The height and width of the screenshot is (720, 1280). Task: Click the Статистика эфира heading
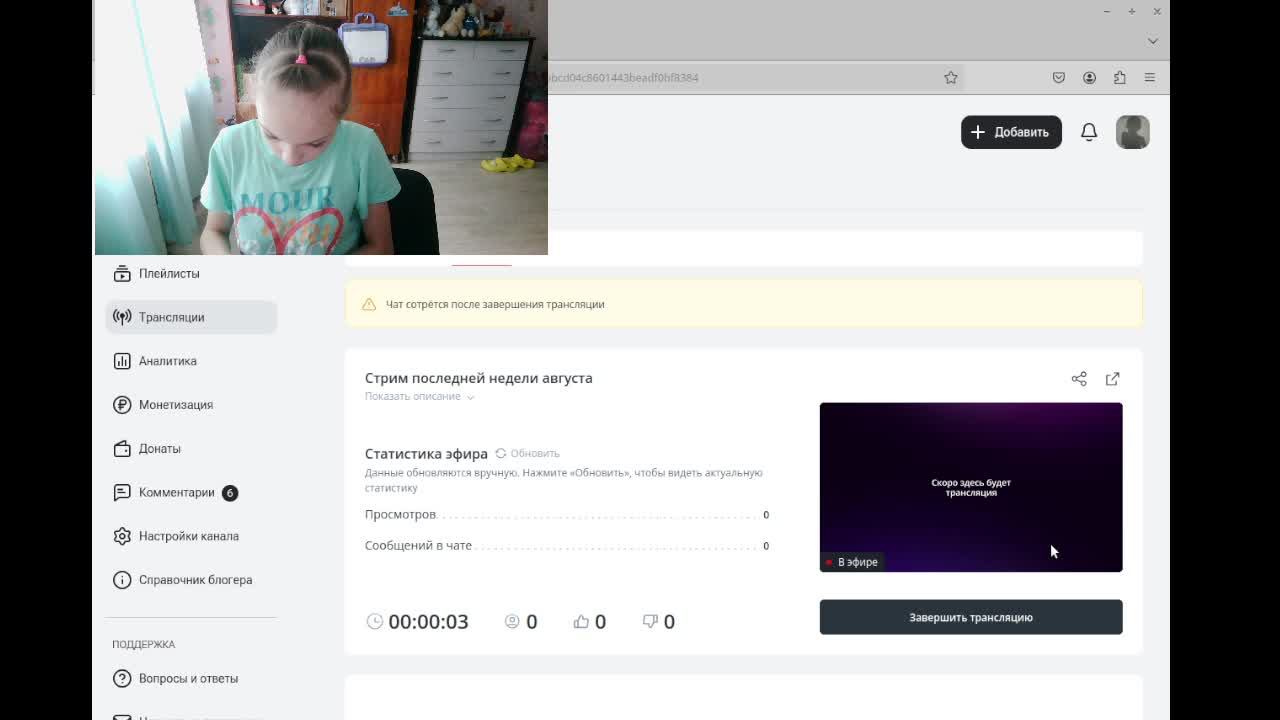pos(426,454)
